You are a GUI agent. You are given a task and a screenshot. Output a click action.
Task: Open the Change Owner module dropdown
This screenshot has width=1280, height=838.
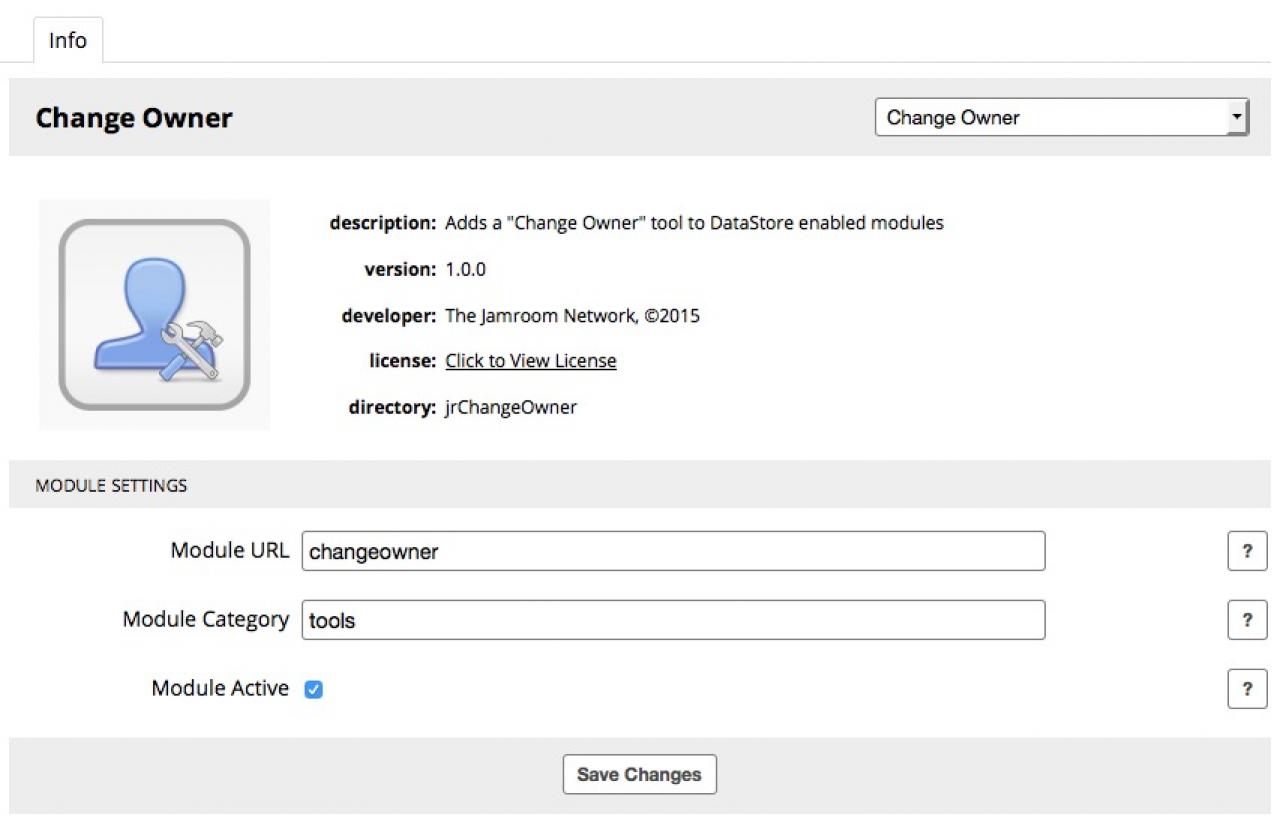[x=1061, y=118]
